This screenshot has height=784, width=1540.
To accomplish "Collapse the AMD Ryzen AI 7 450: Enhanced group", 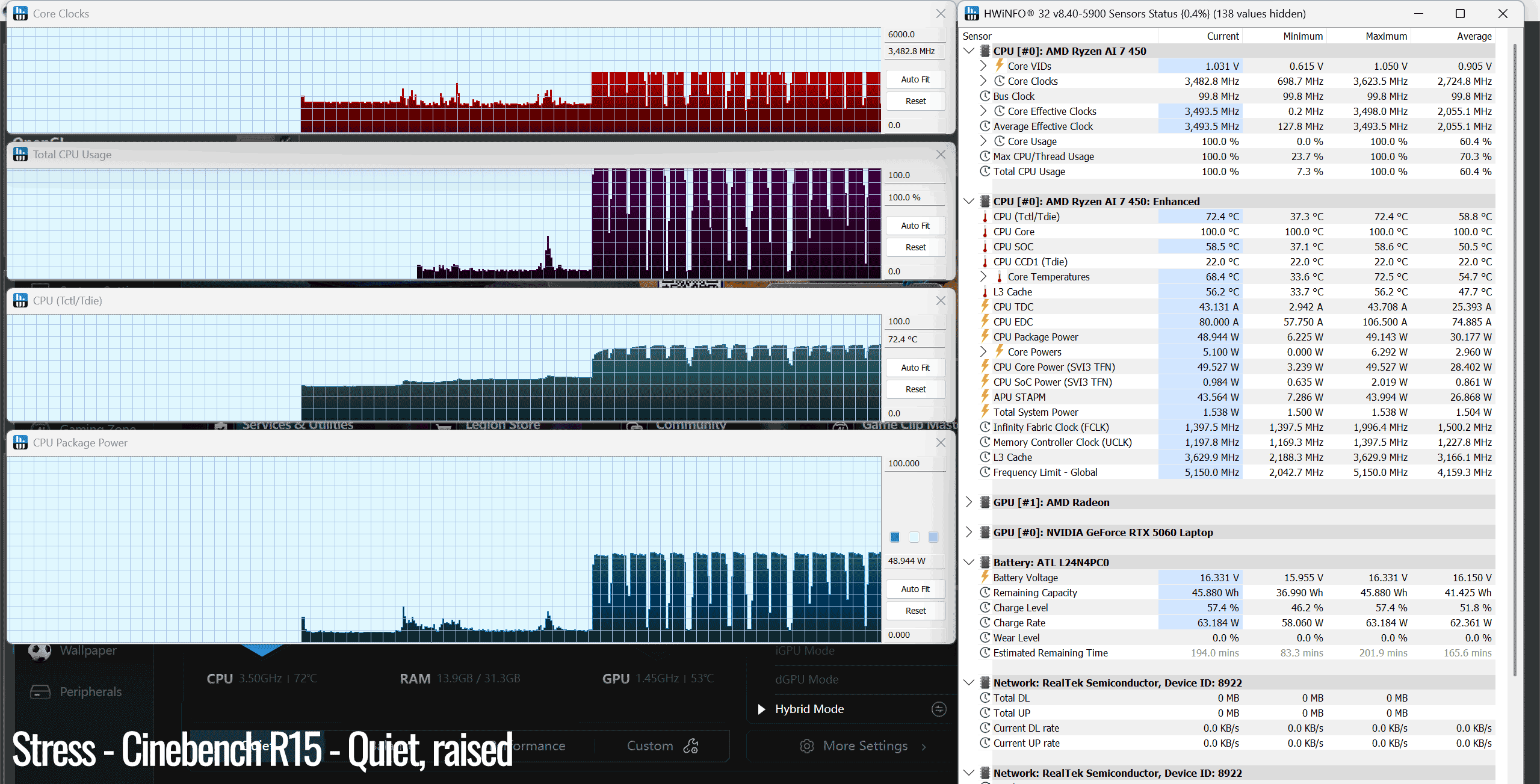I will [969, 202].
